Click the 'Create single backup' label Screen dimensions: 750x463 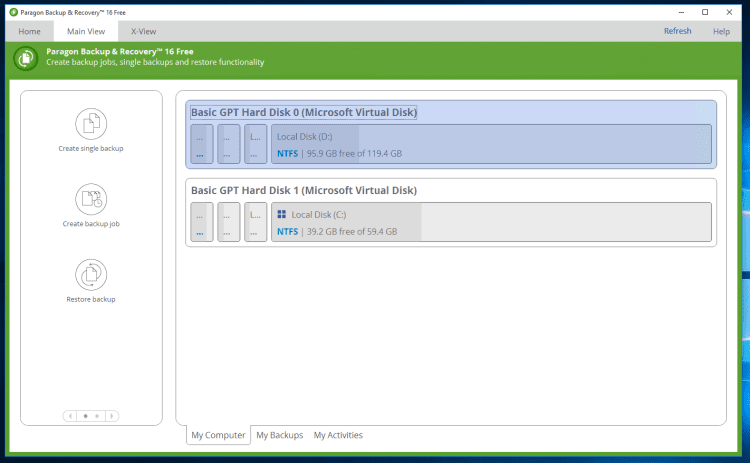point(91,149)
